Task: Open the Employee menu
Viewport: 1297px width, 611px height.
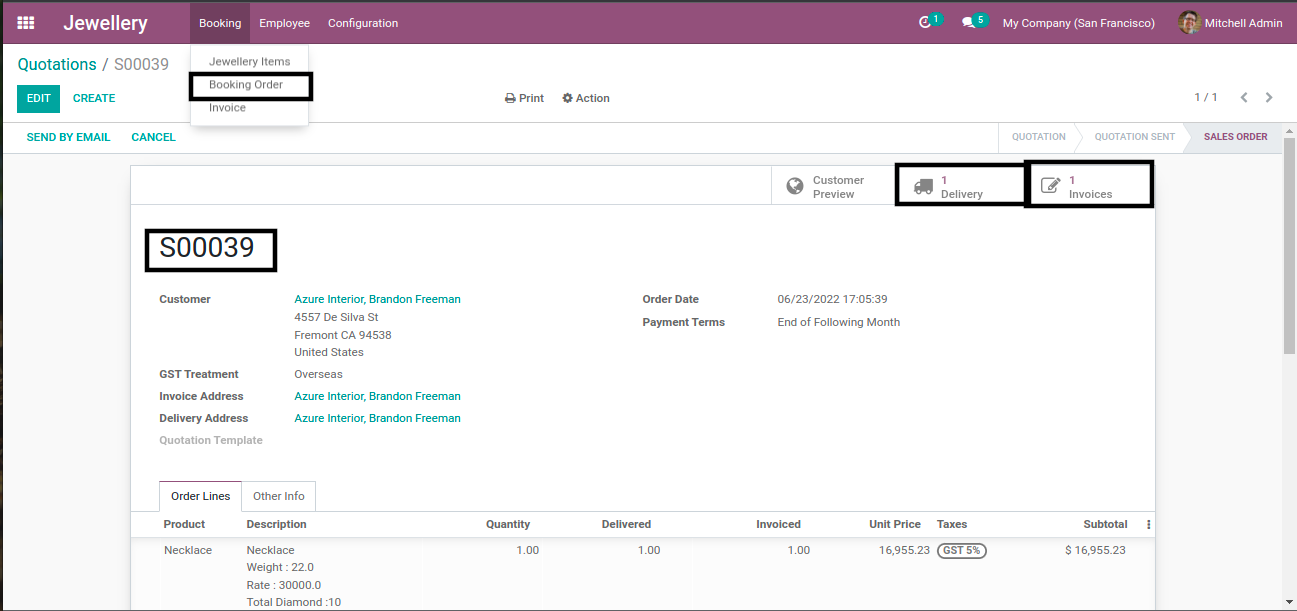Action: pos(284,23)
